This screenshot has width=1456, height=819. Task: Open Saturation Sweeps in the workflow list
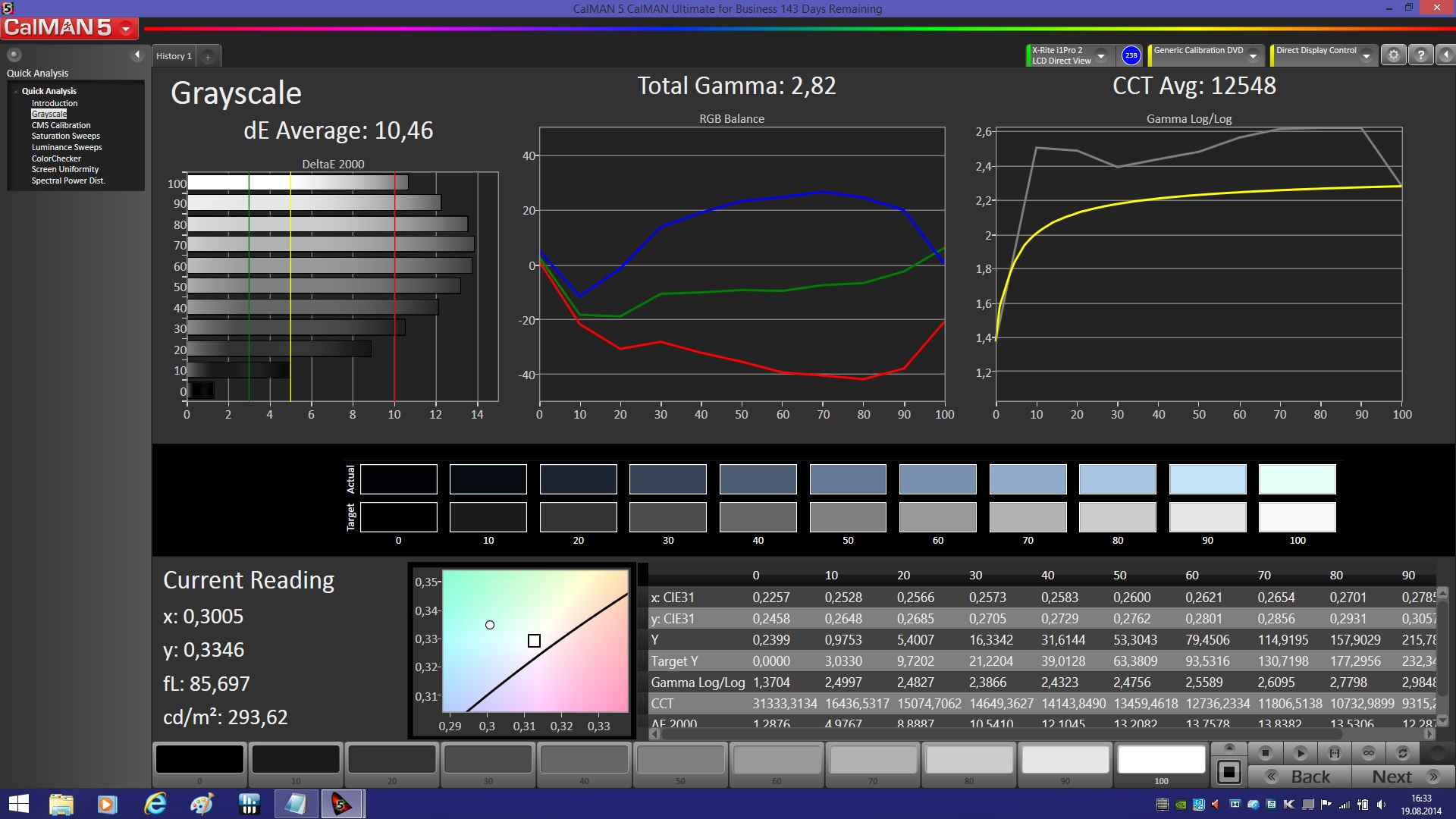[x=65, y=136]
